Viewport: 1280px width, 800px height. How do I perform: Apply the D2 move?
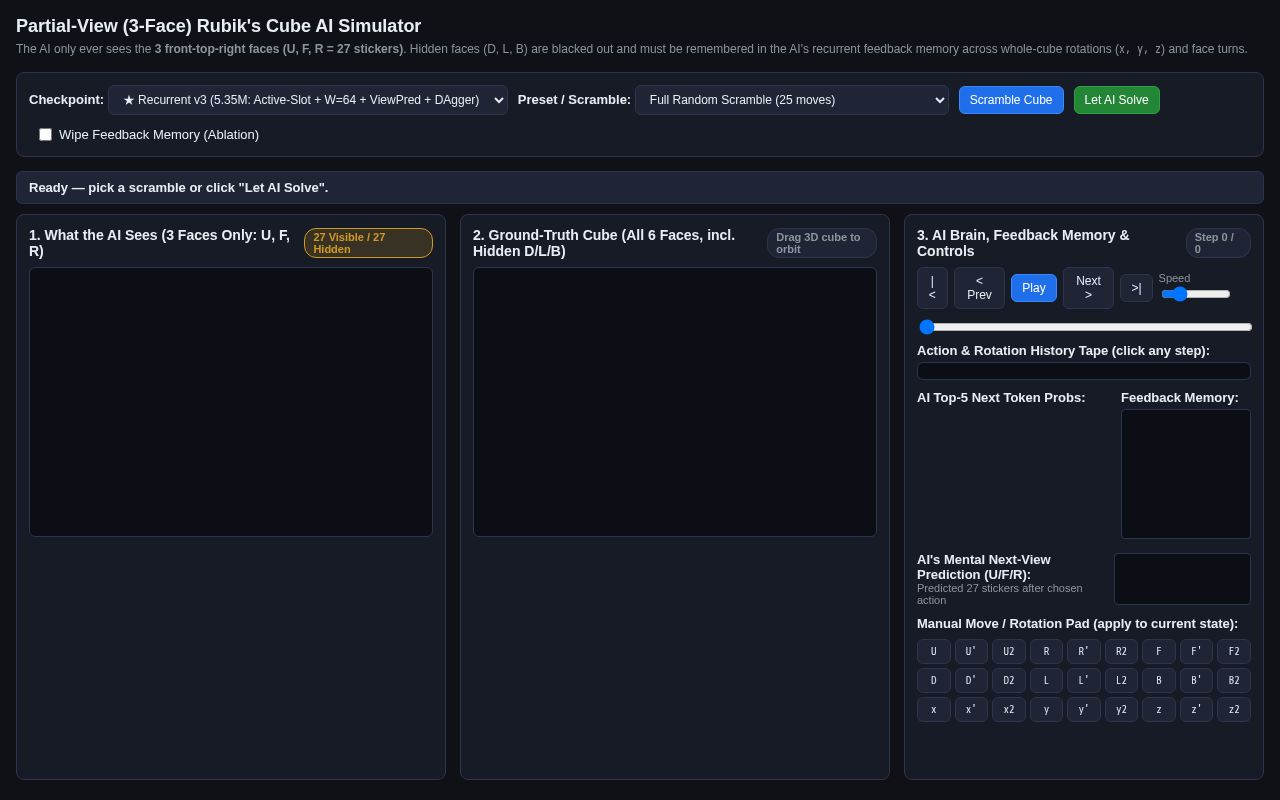pyautogui.click(x=1009, y=681)
